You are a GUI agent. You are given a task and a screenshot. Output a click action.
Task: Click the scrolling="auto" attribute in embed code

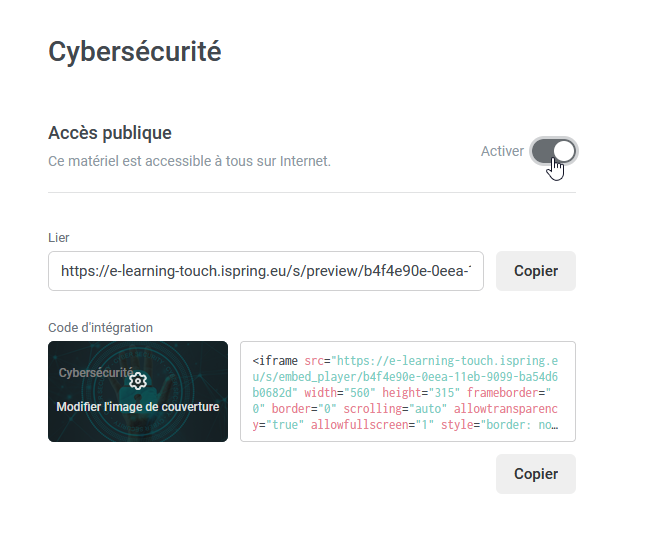coord(382,410)
